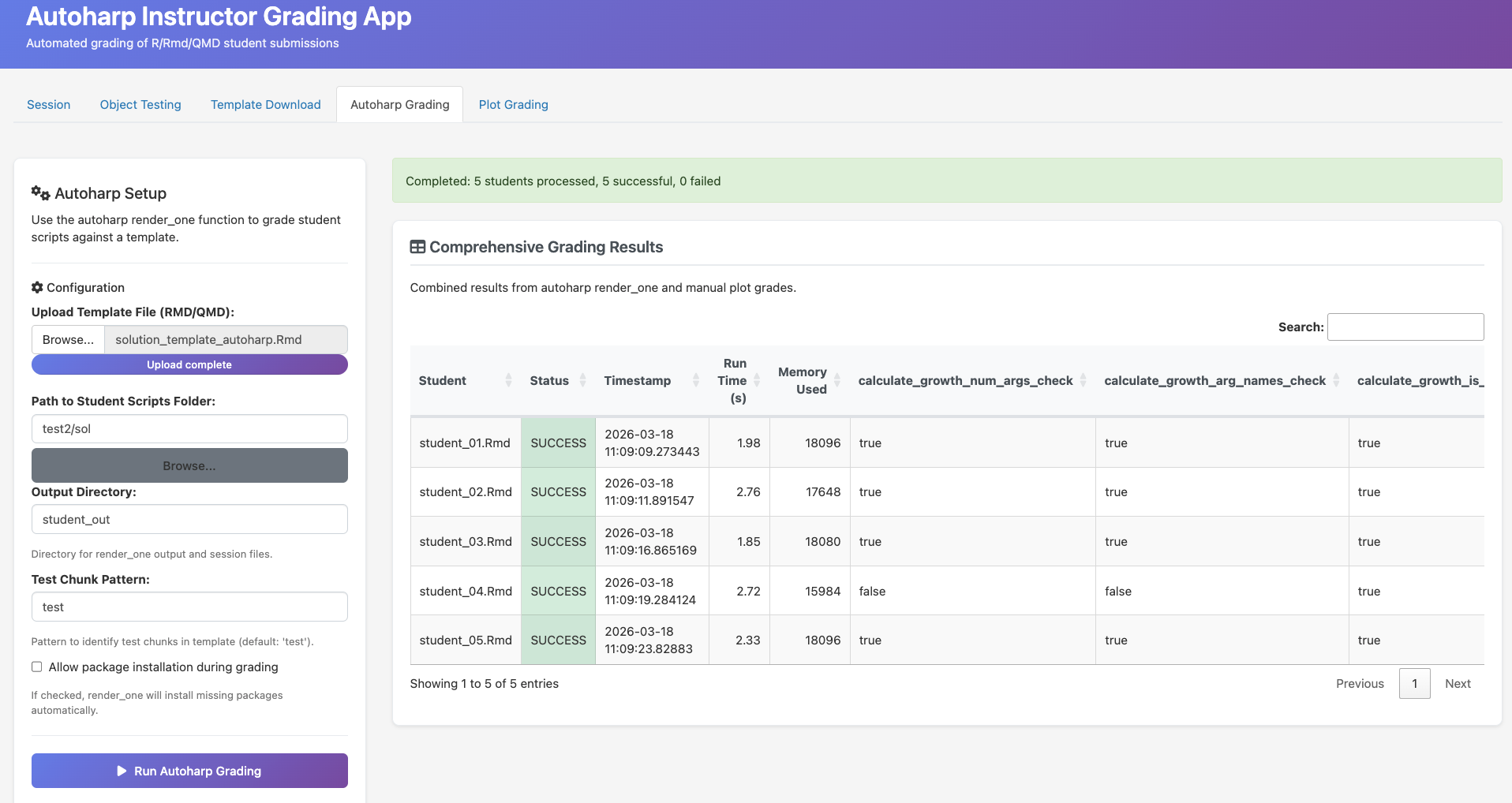Click sort arrows on Run Time column
1512x803 pixels.
click(757, 381)
